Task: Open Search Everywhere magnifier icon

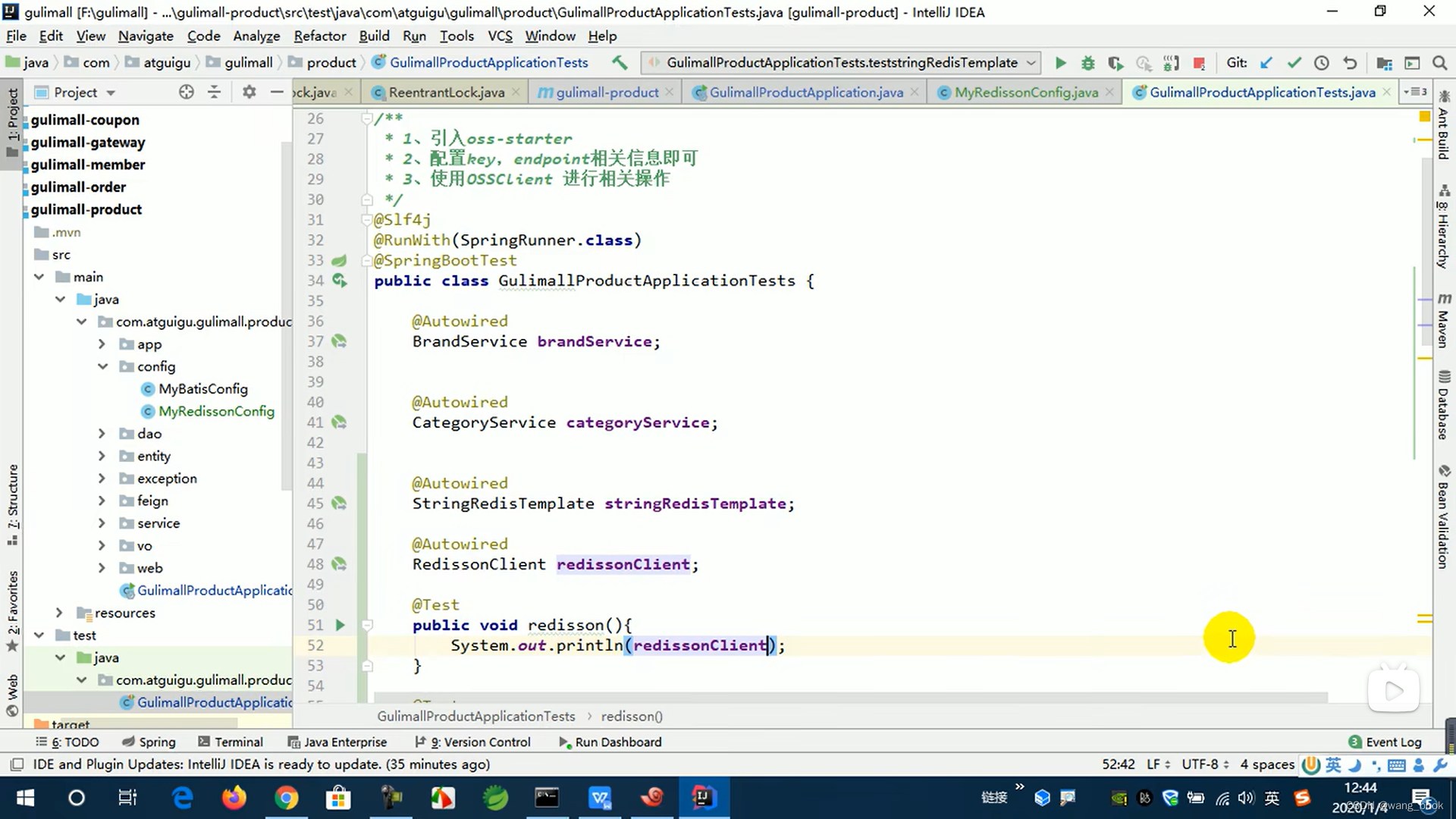Action: pos(1439,63)
